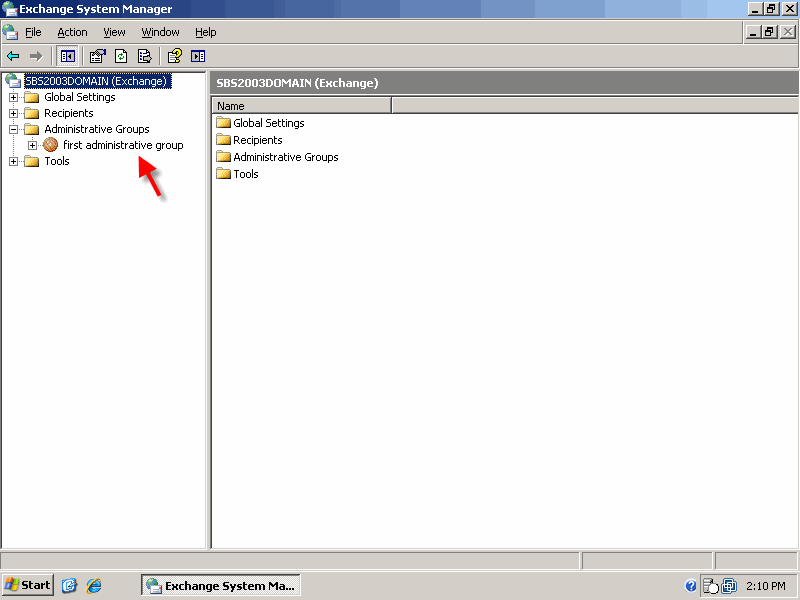Toggle the Show/Hide Console Tree button
Image resolution: width=800 pixels, height=600 pixels.
tap(67, 56)
